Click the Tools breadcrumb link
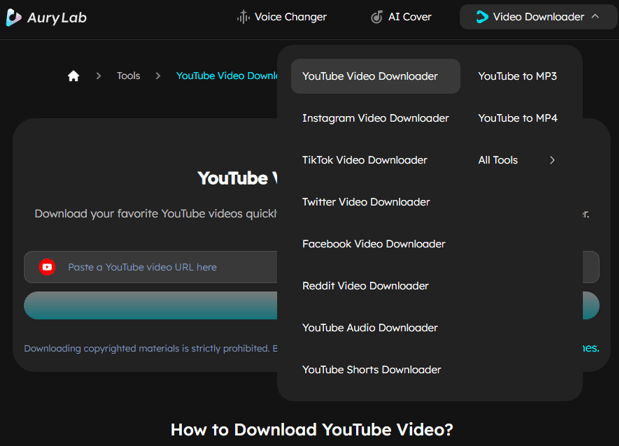619x446 pixels. tap(128, 76)
